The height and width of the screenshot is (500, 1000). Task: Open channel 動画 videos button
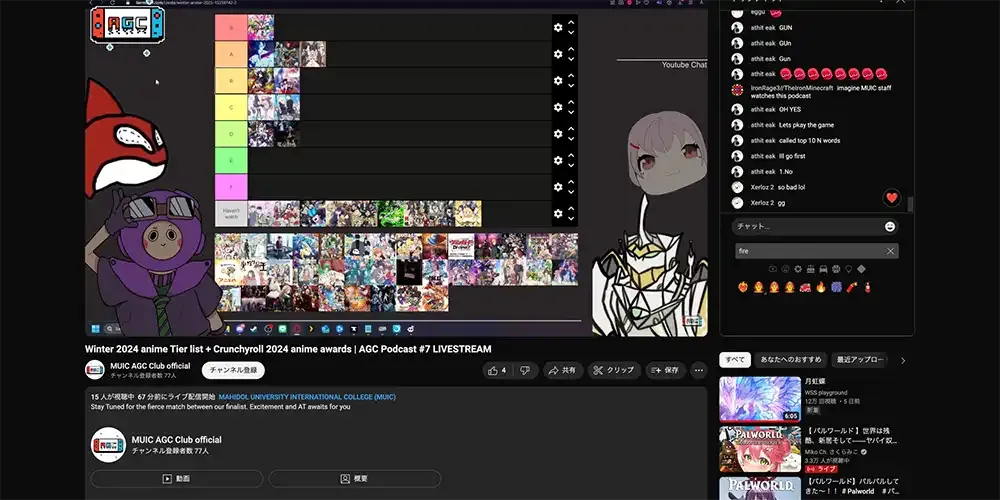[177, 479]
